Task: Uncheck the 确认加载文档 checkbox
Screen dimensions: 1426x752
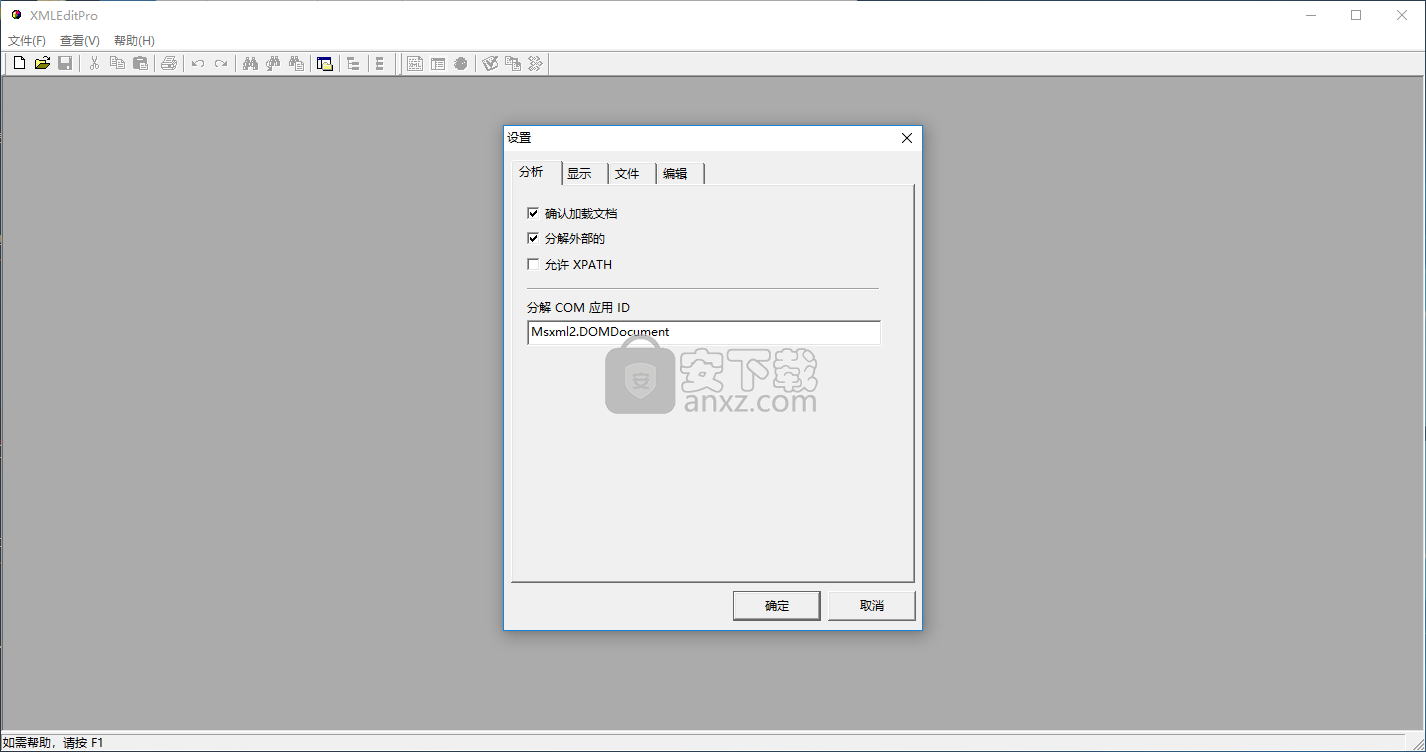Action: (533, 213)
